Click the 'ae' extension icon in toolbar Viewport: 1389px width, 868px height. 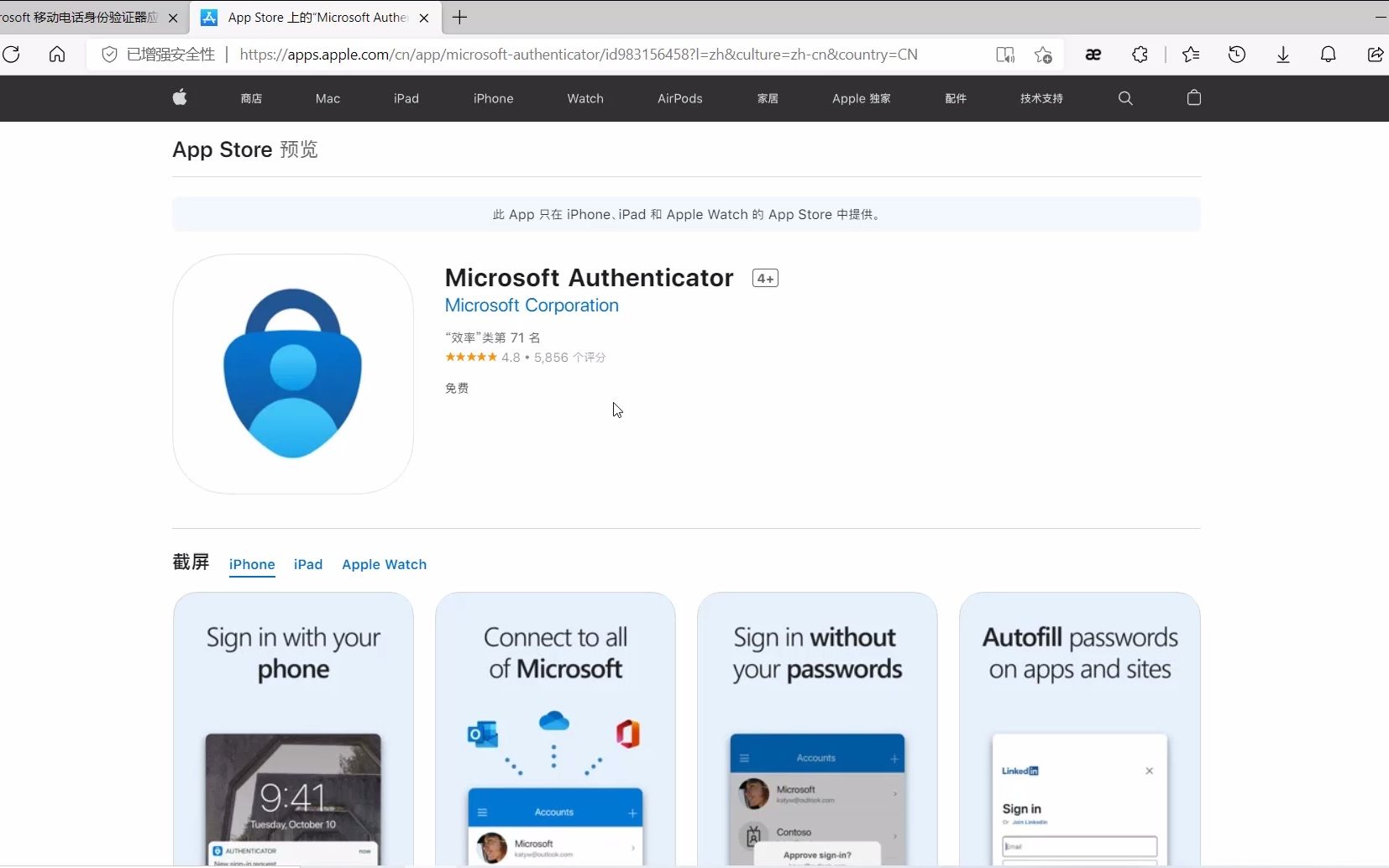pos(1093,55)
